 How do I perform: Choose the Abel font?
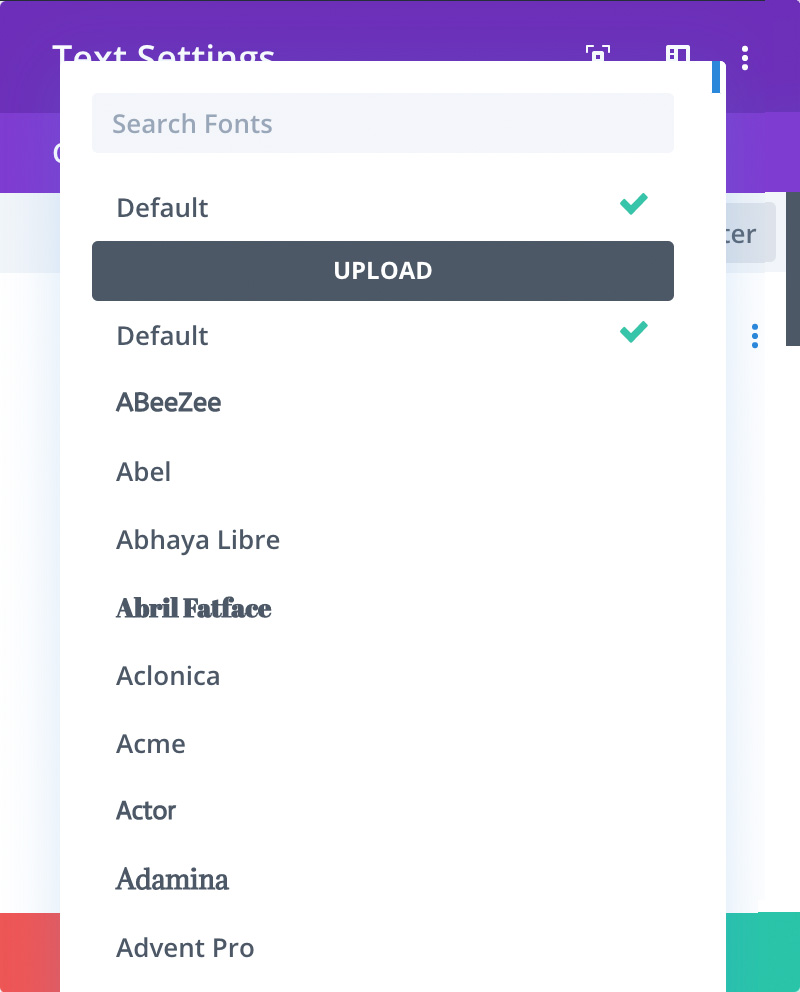pos(143,471)
